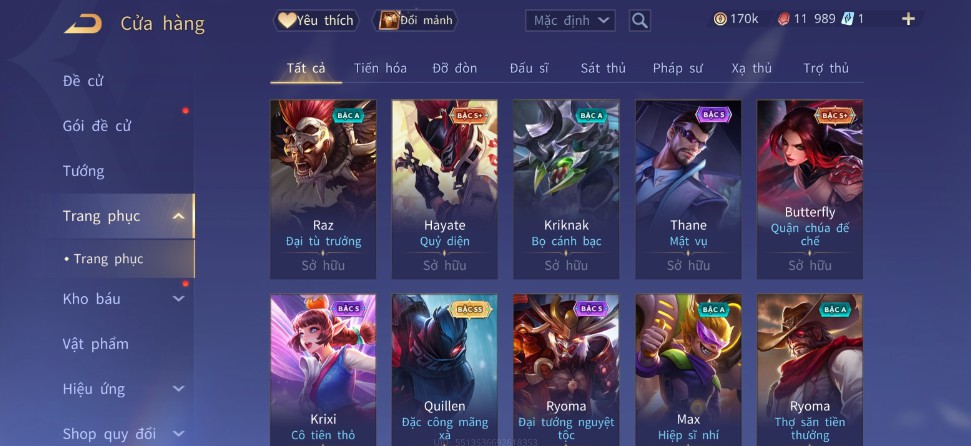Click the gold coin currency icon
This screenshot has width=971, height=446.
coord(720,19)
